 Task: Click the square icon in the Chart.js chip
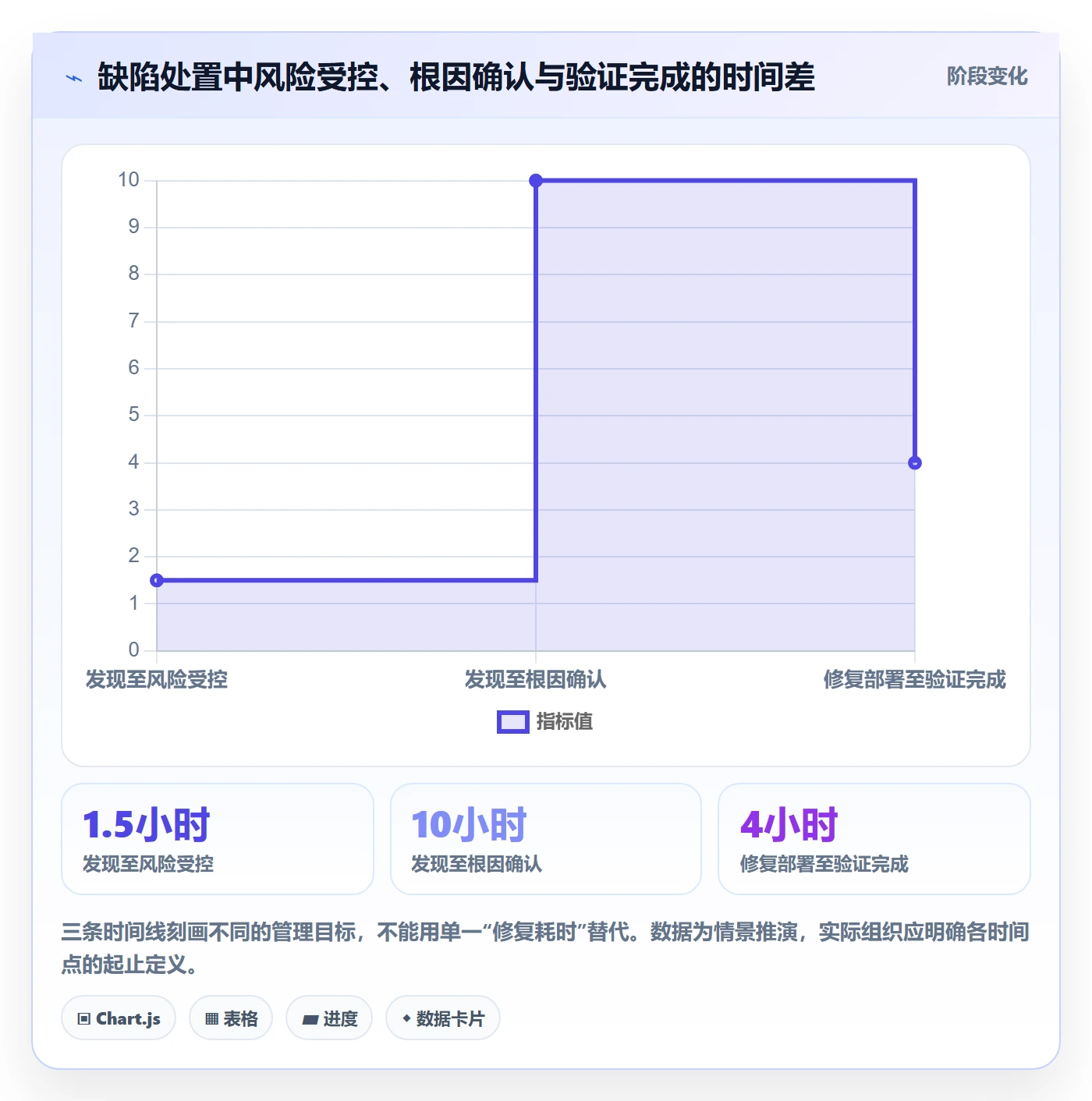pos(84,1018)
